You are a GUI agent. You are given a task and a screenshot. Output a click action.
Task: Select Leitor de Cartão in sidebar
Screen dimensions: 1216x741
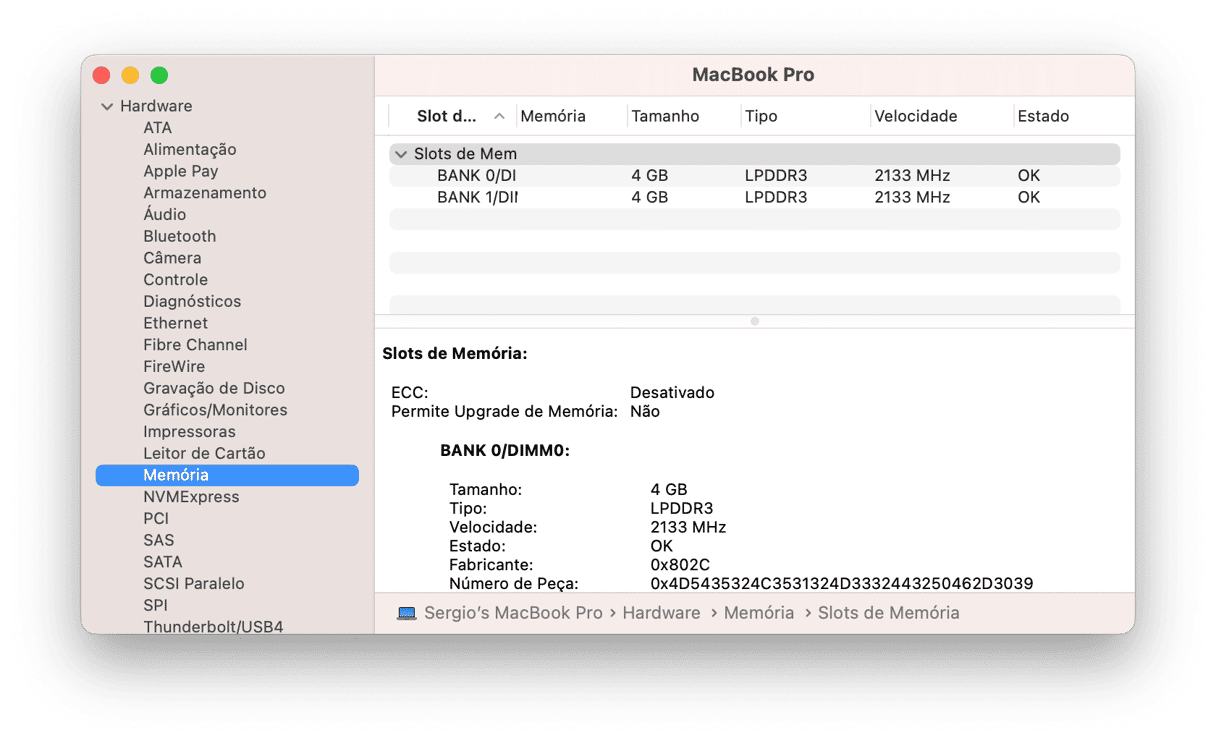click(204, 453)
